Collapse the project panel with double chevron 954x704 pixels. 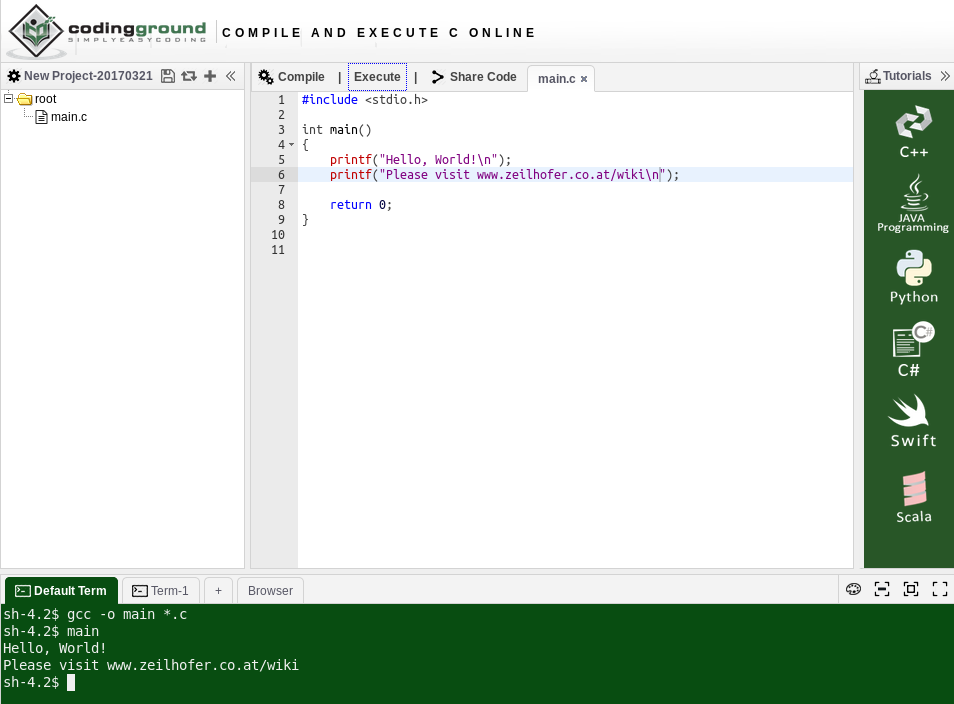[231, 76]
